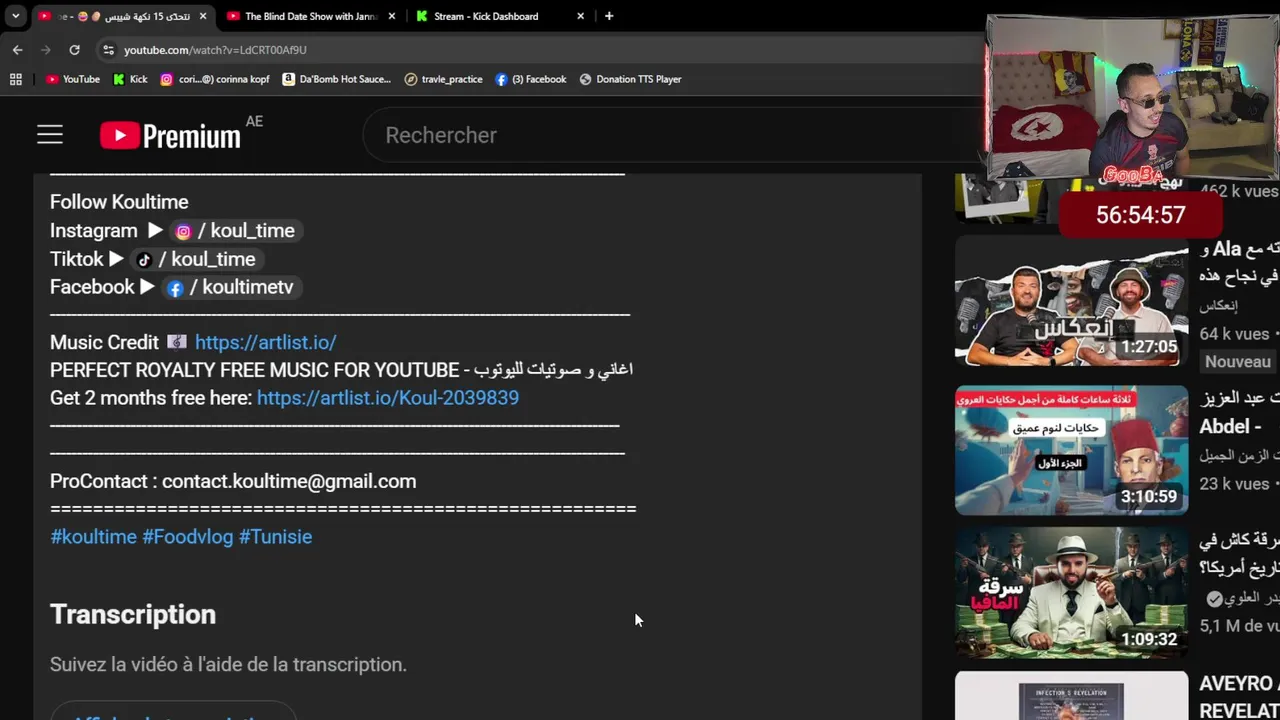
Task: Go back with the browser back arrow
Action: click(17, 49)
